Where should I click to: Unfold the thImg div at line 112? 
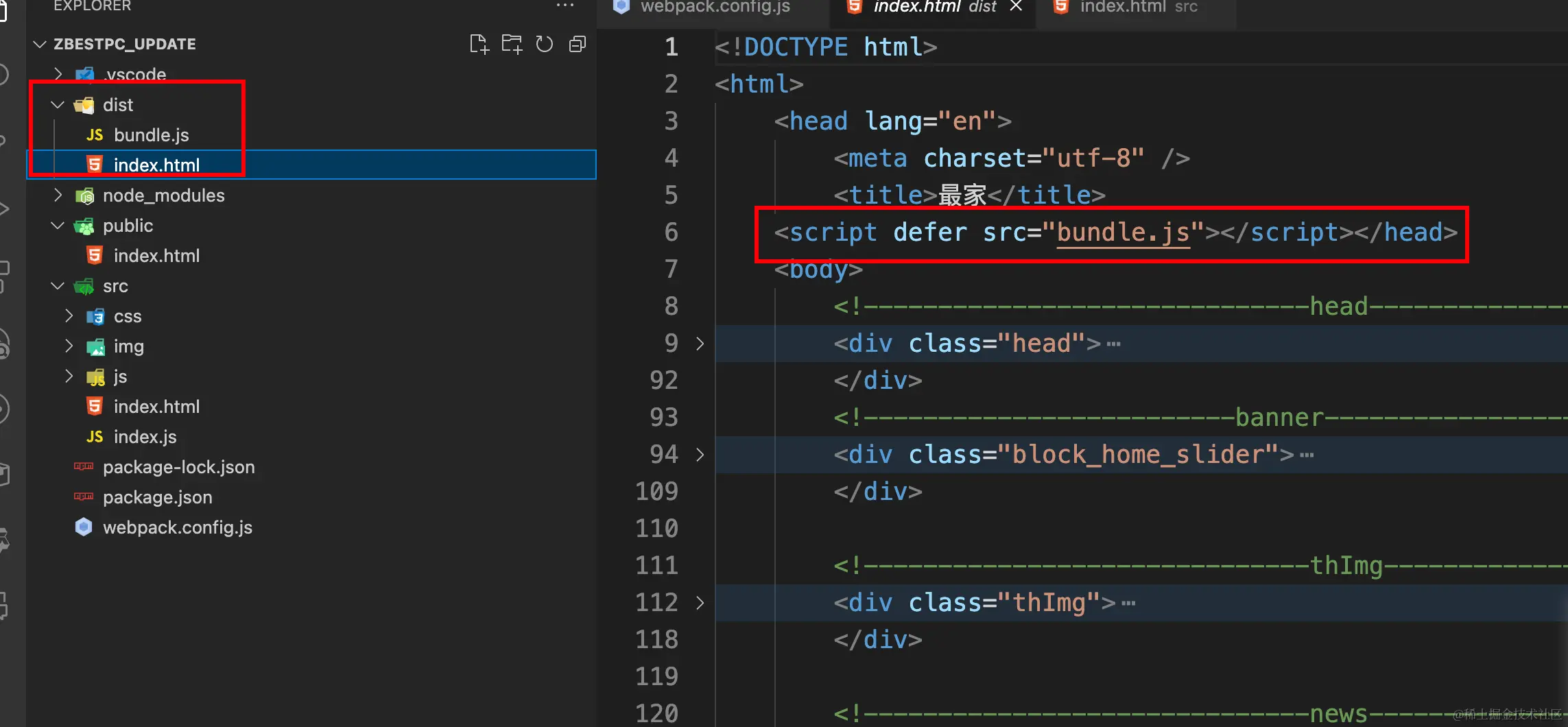point(700,603)
